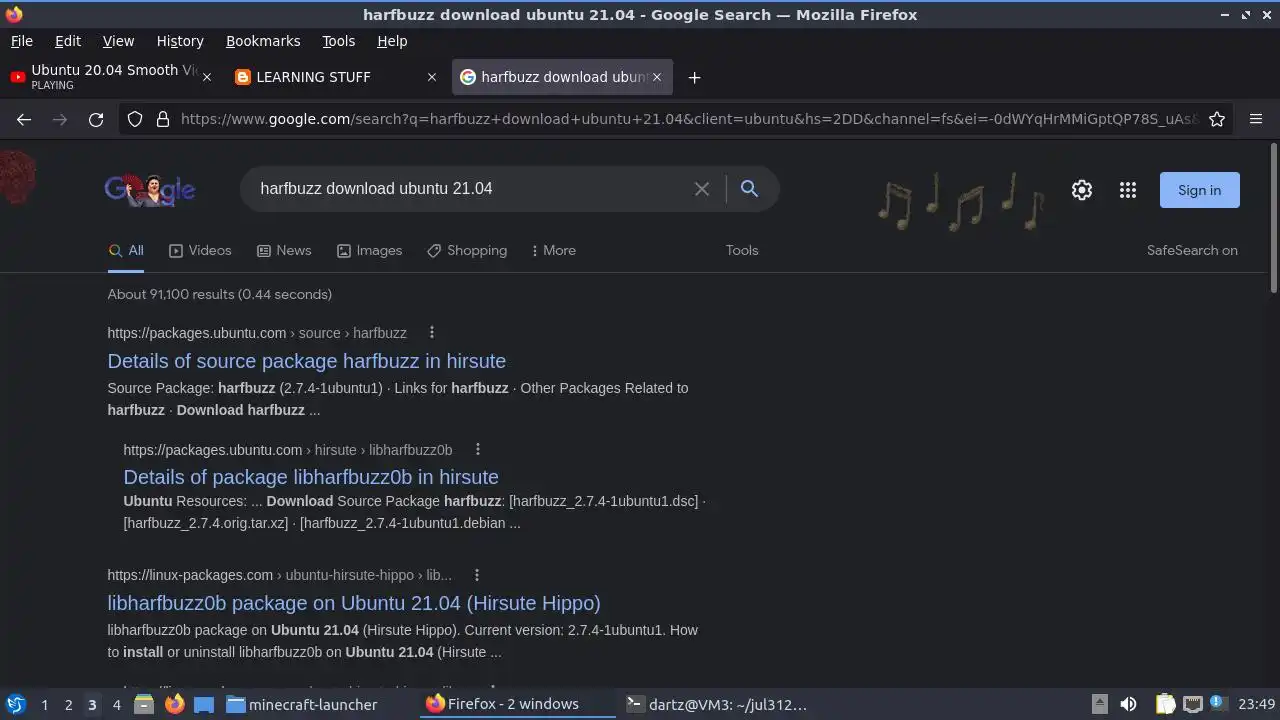The image size is (1280, 720).
Task: Open the Tools menu in menu bar
Action: coord(338,41)
